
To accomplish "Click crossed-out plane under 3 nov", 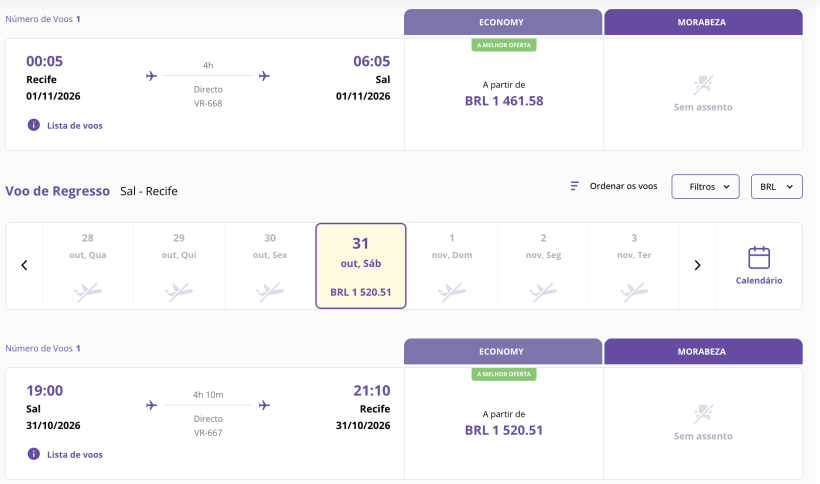I will pyautogui.click(x=634, y=292).
